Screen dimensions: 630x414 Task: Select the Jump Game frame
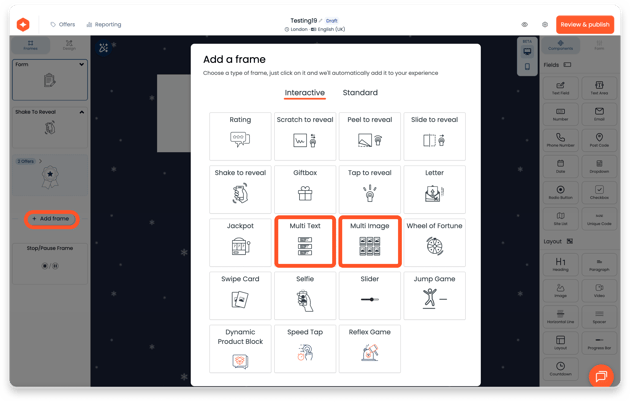coord(434,295)
